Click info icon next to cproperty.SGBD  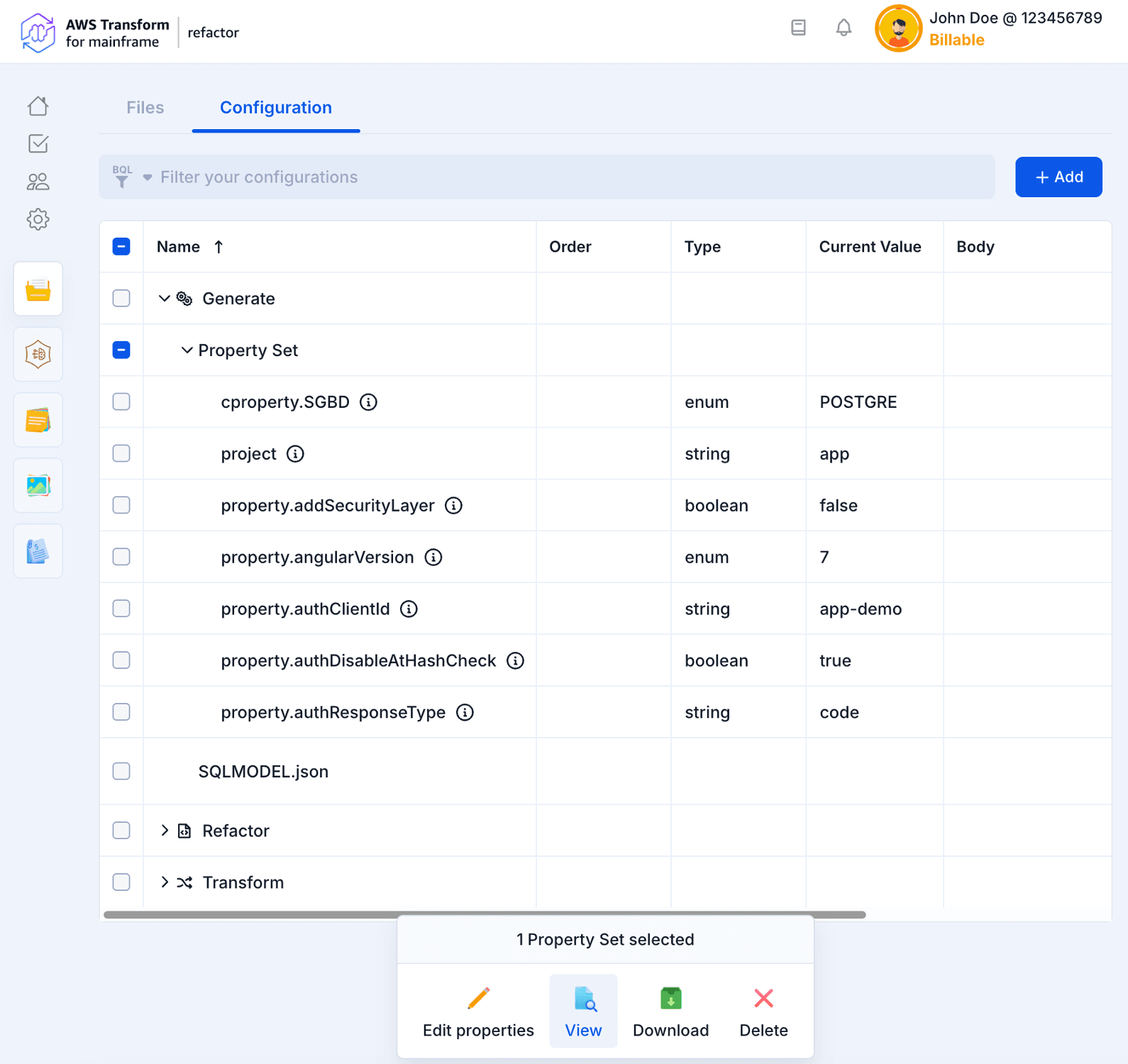coord(368,402)
